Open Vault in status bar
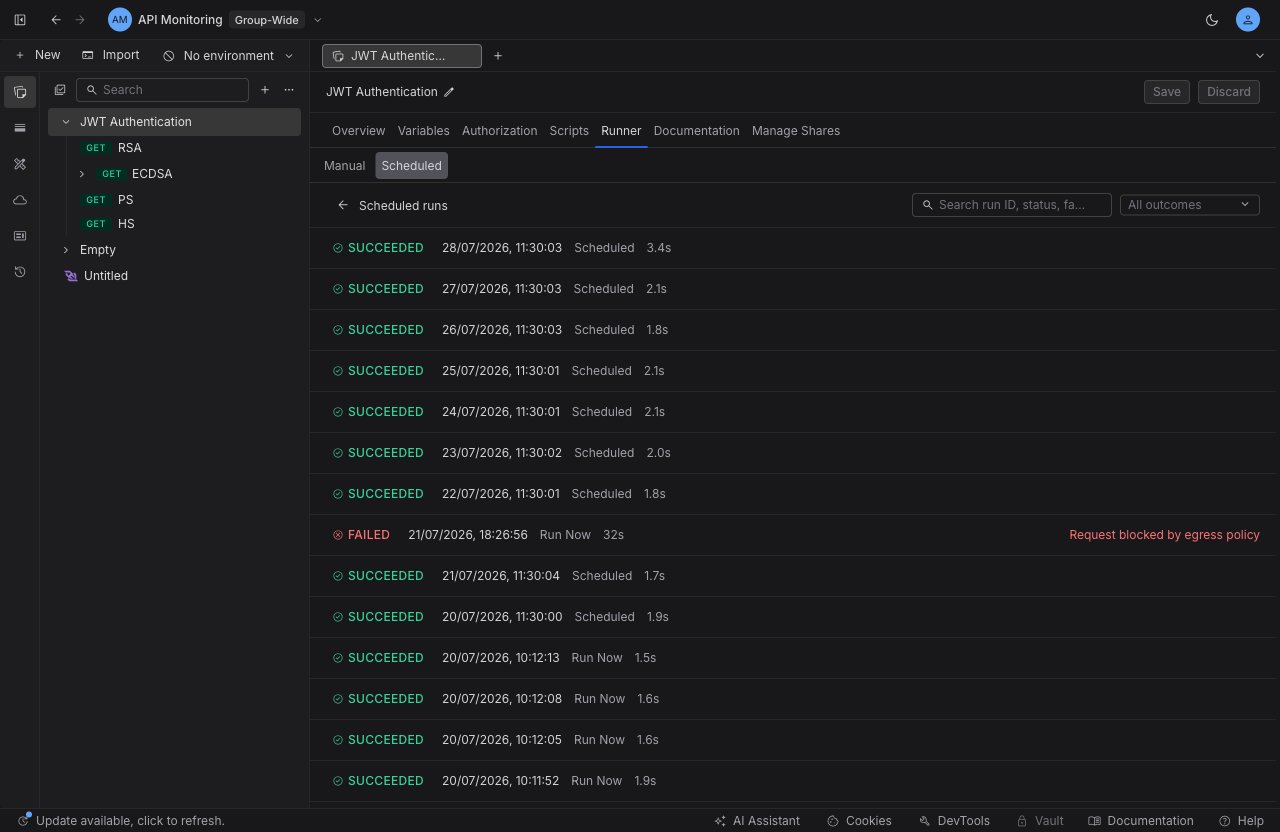 pyautogui.click(x=1040, y=821)
